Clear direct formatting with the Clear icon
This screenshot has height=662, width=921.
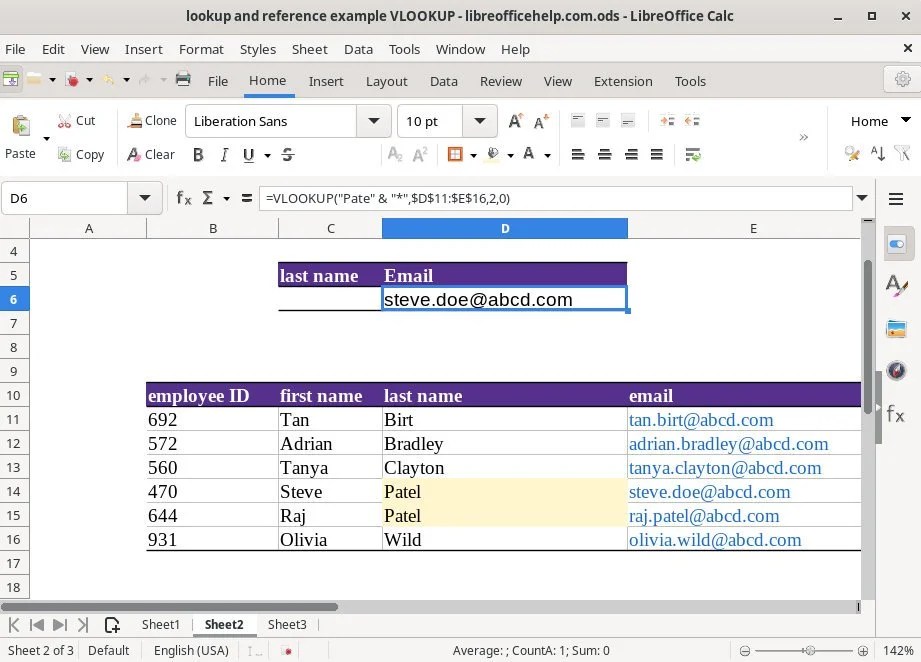(151, 154)
